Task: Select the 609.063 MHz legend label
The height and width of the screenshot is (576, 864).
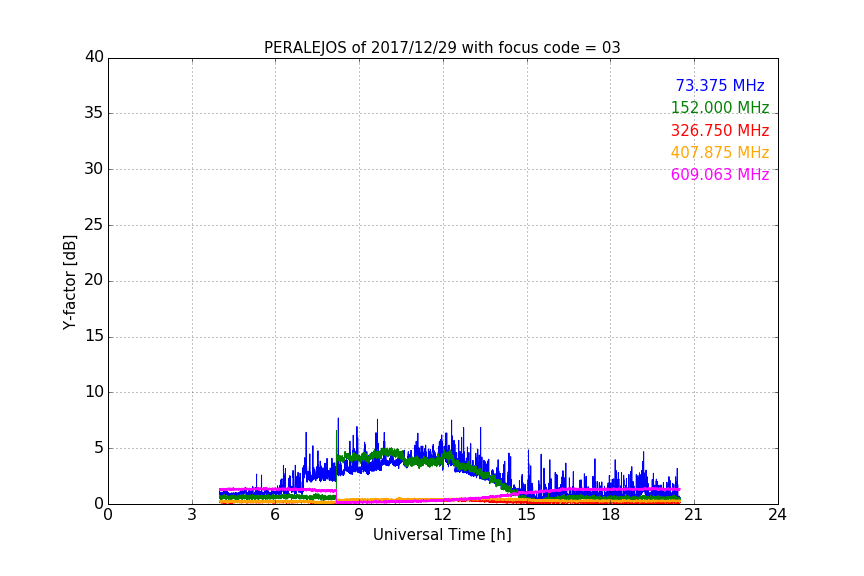Action: tap(720, 174)
